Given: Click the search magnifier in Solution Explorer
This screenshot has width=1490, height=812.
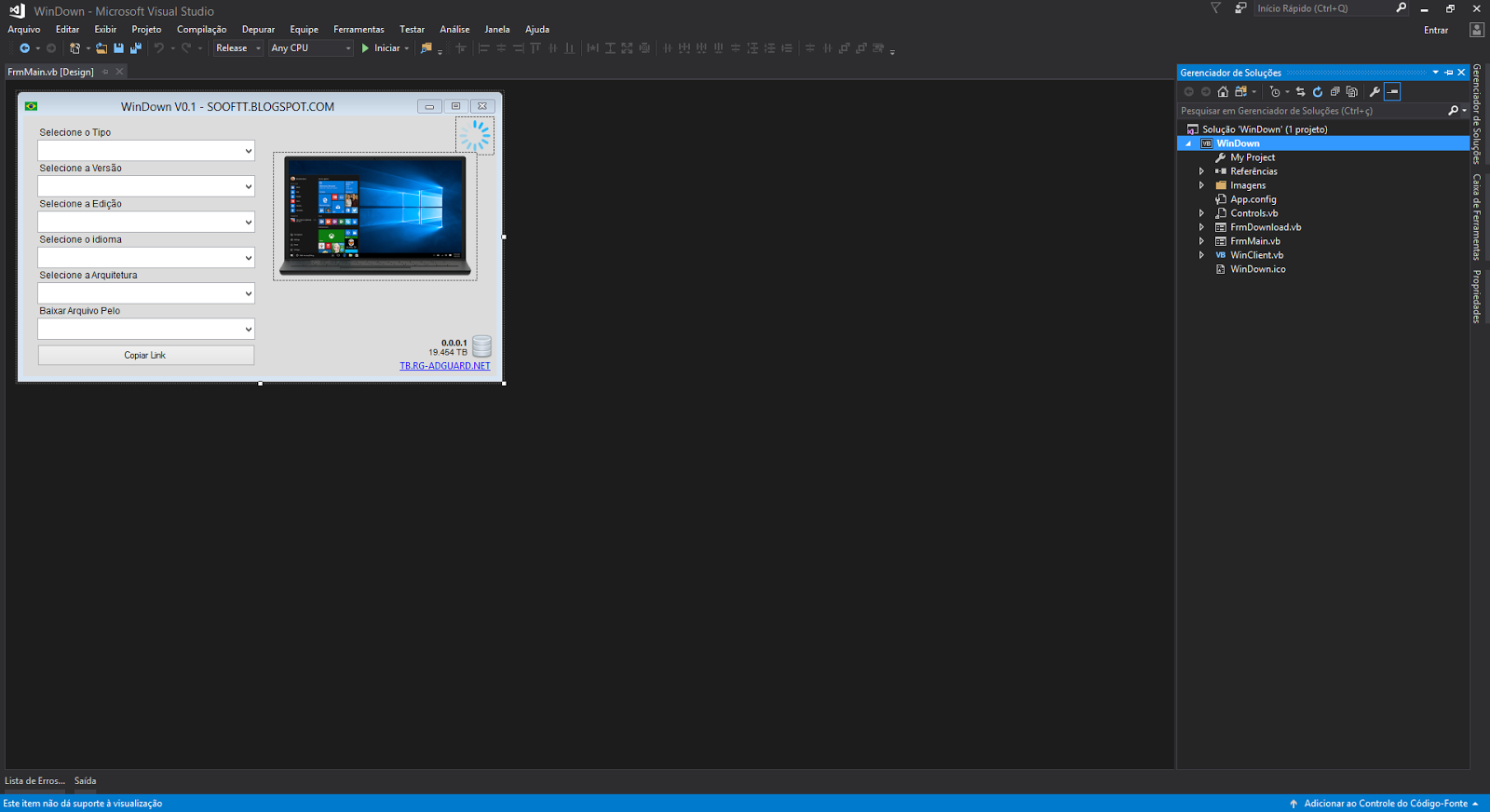Looking at the screenshot, I should click(x=1453, y=111).
